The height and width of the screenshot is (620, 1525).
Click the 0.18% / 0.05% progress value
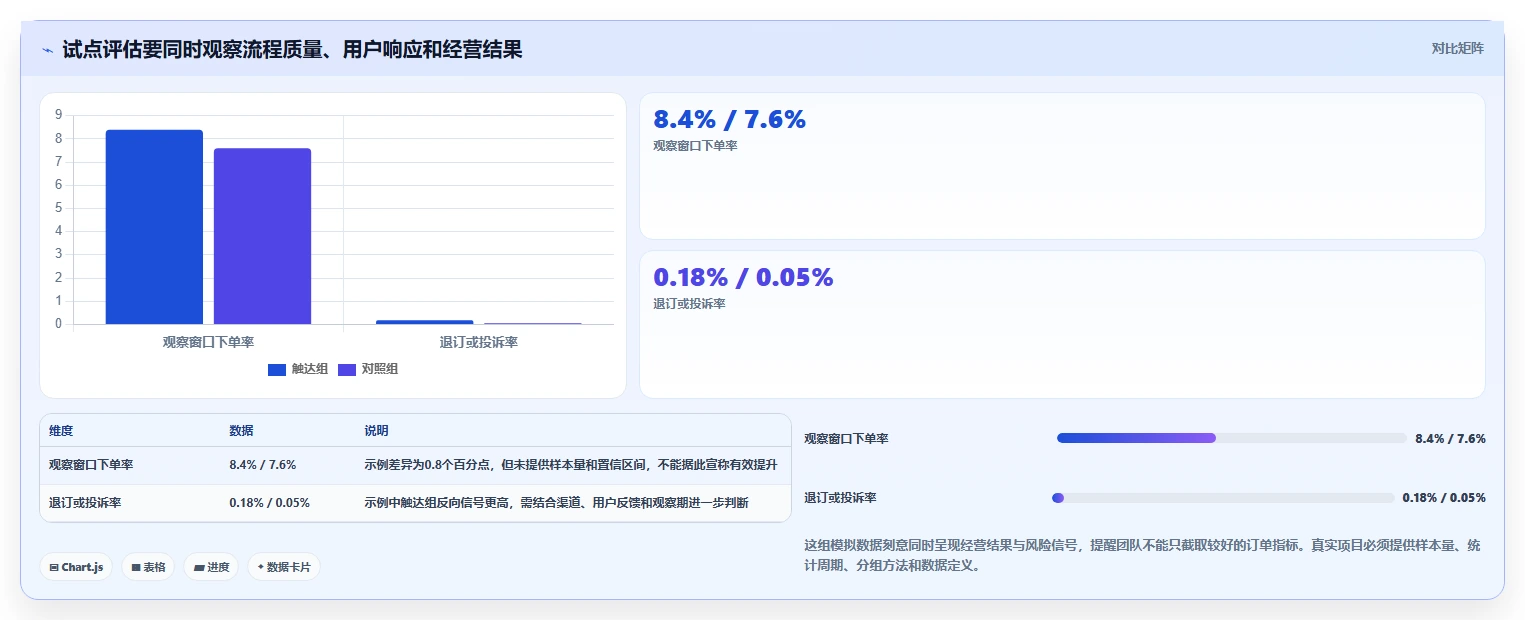[1444, 498]
